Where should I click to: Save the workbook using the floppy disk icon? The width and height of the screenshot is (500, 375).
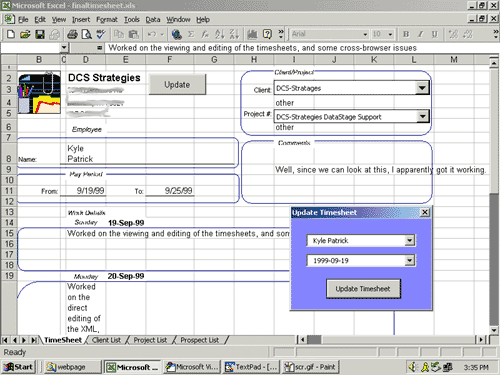pos(40,34)
